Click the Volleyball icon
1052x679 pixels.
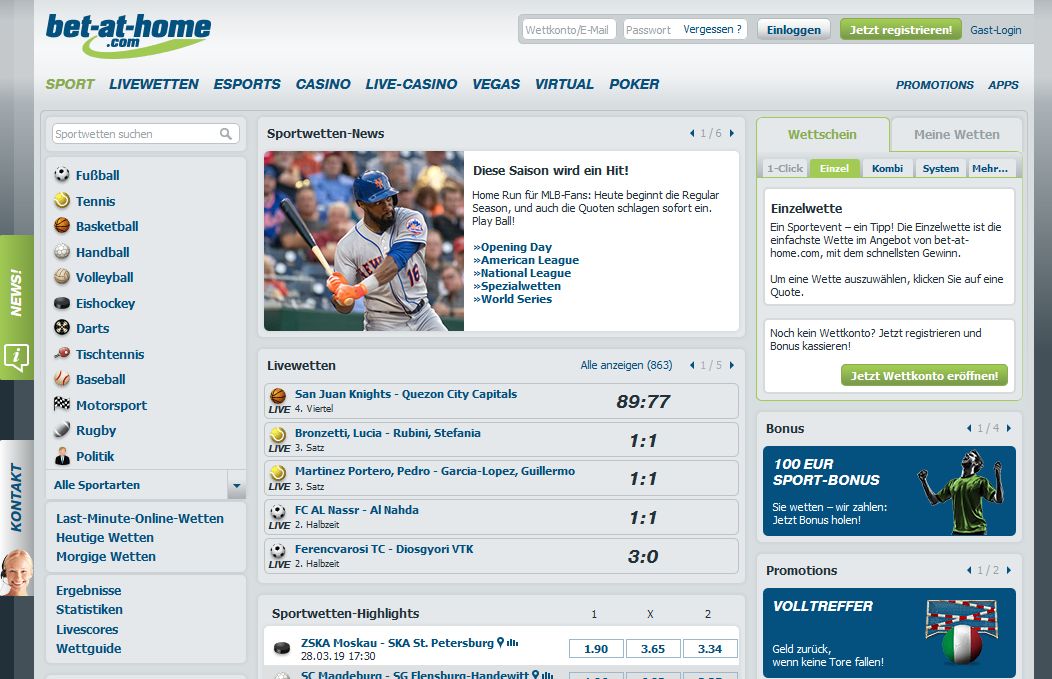click(x=62, y=276)
